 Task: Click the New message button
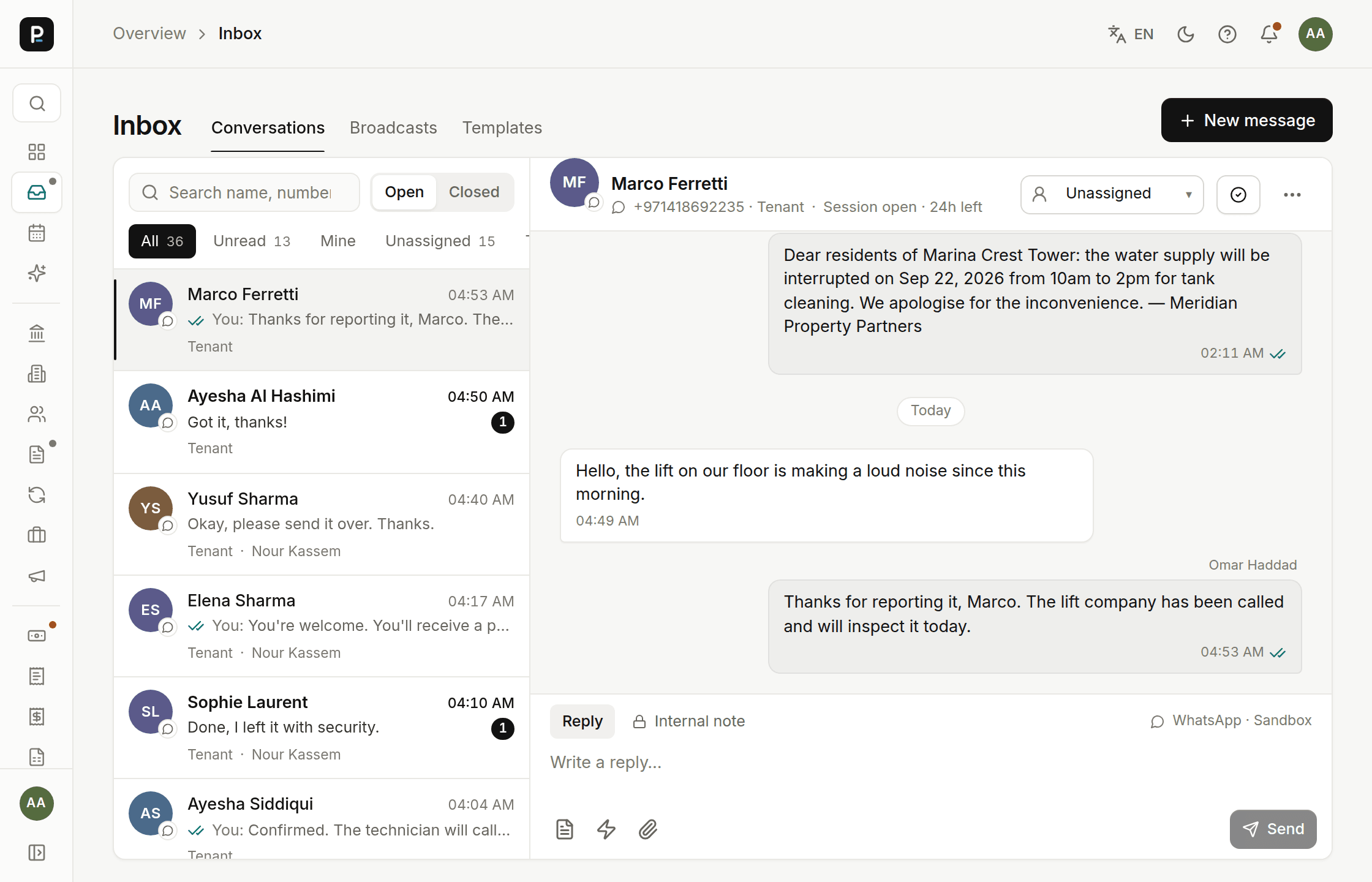click(x=1247, y=120)
